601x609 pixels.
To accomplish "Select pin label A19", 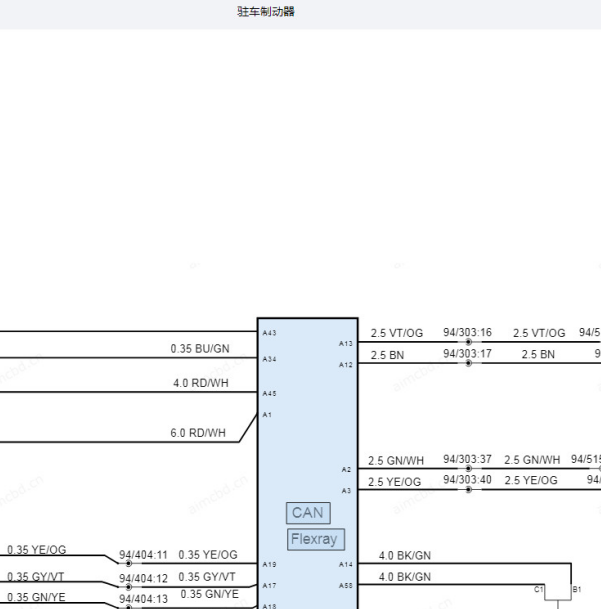I will pyautogui.click(x=269, y=564).
